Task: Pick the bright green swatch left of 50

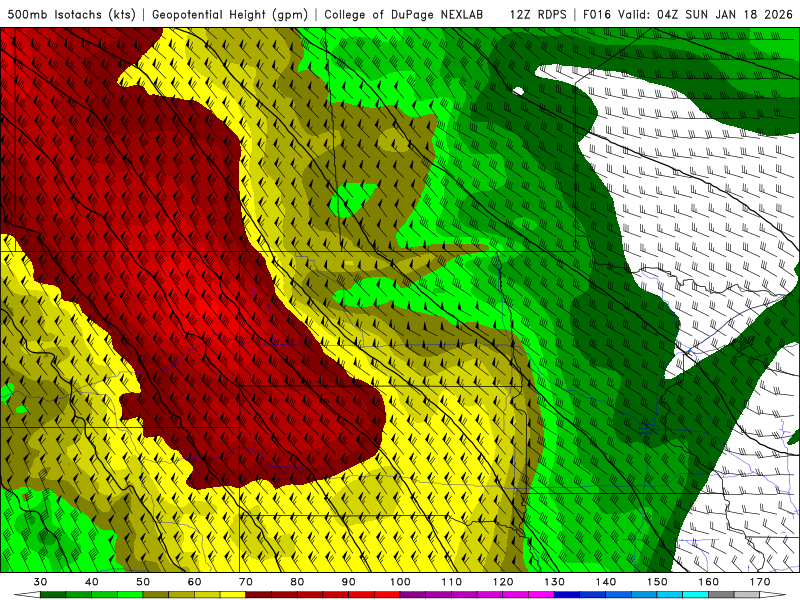Action: point(130,595)
